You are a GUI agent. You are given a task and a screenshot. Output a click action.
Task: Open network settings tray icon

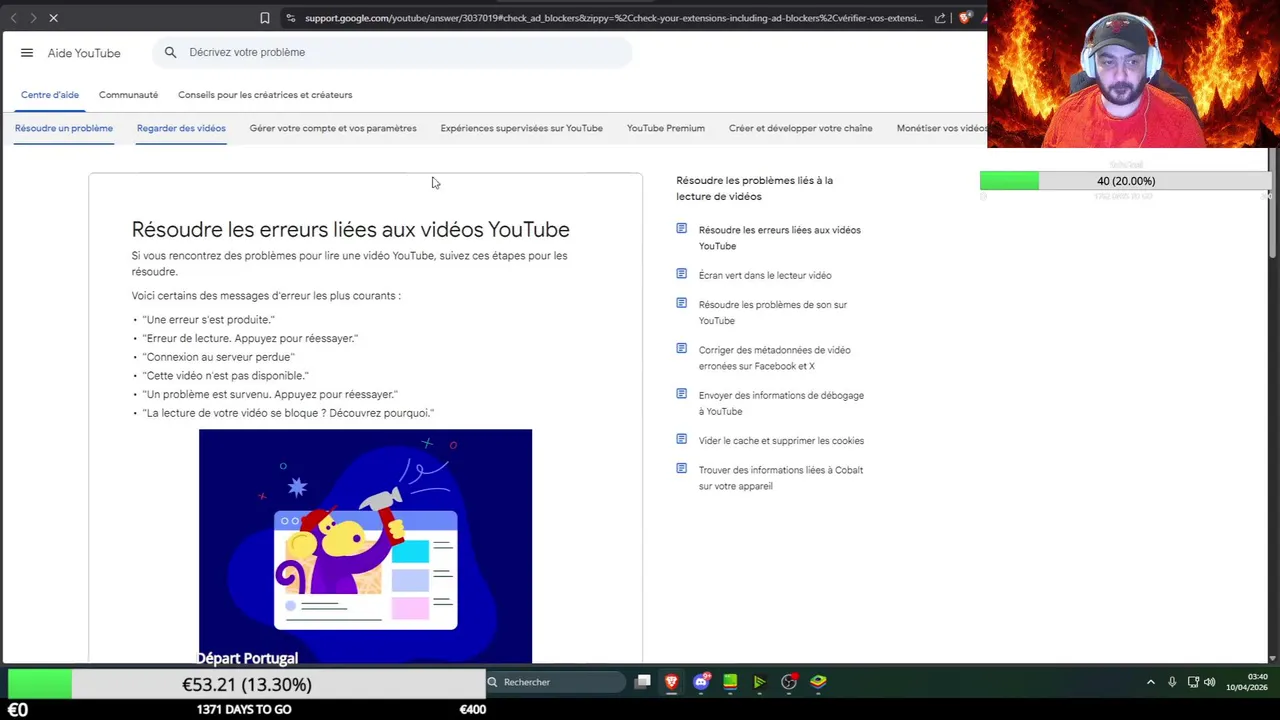[1193, 682]
